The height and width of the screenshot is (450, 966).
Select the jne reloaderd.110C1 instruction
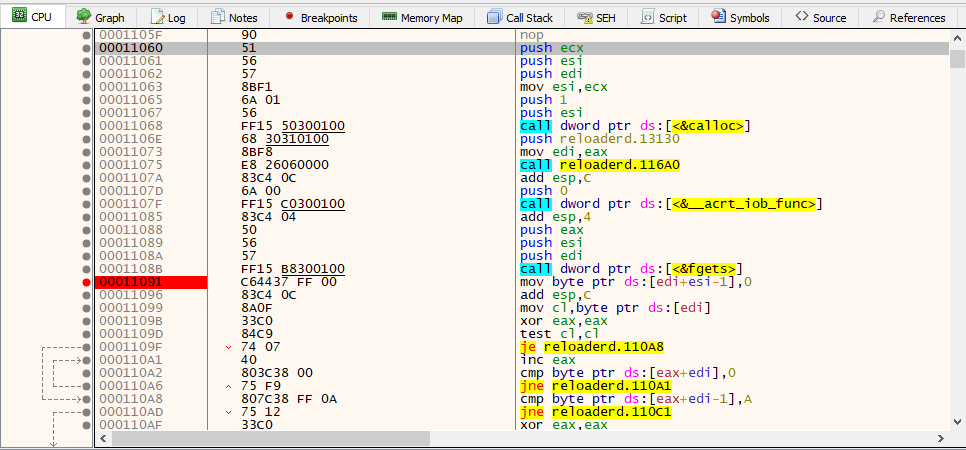(596, 412)
